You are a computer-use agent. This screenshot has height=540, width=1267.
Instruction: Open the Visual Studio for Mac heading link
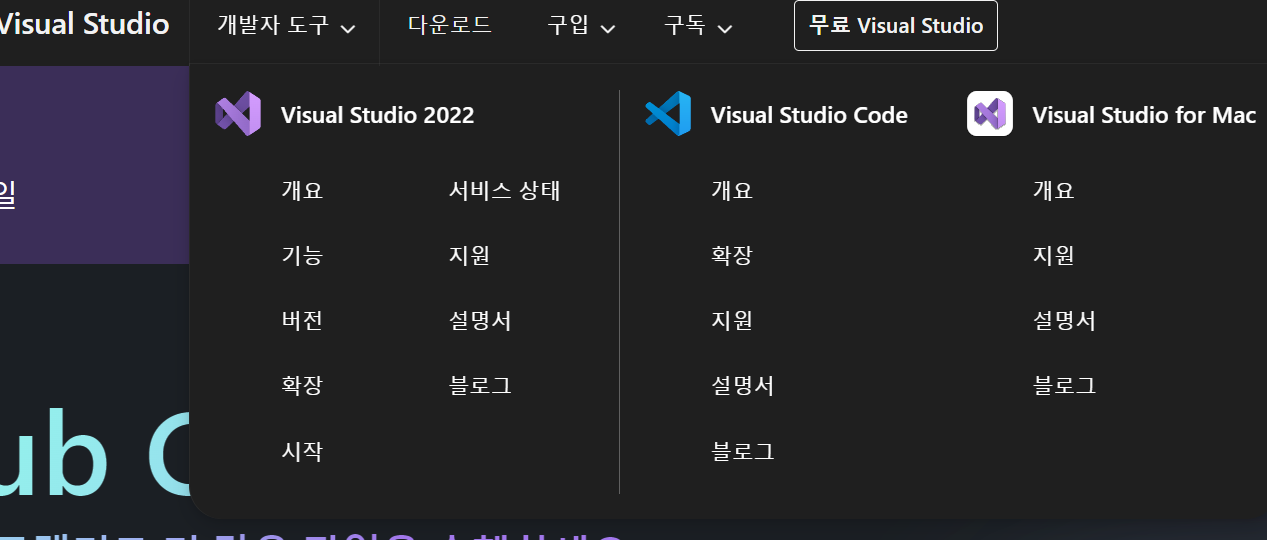[1144, 115]
